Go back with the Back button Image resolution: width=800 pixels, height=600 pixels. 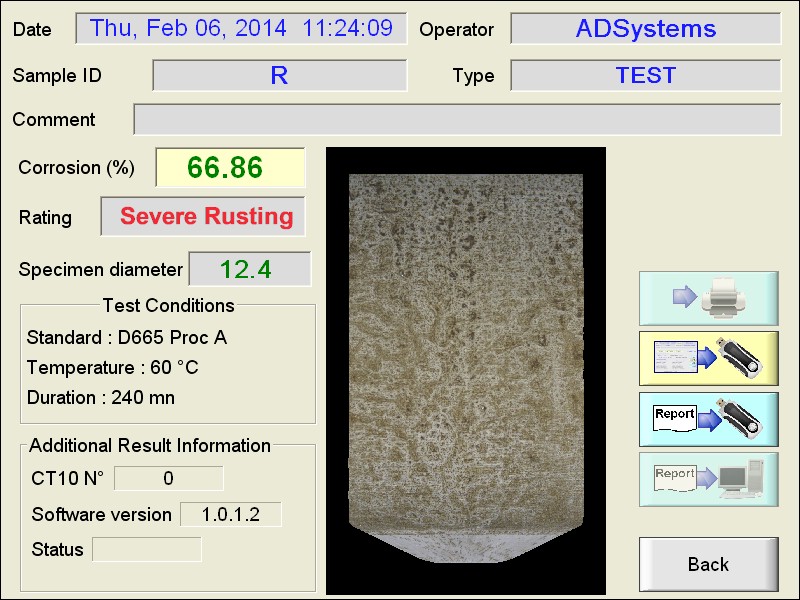click(x=709, y=564)
